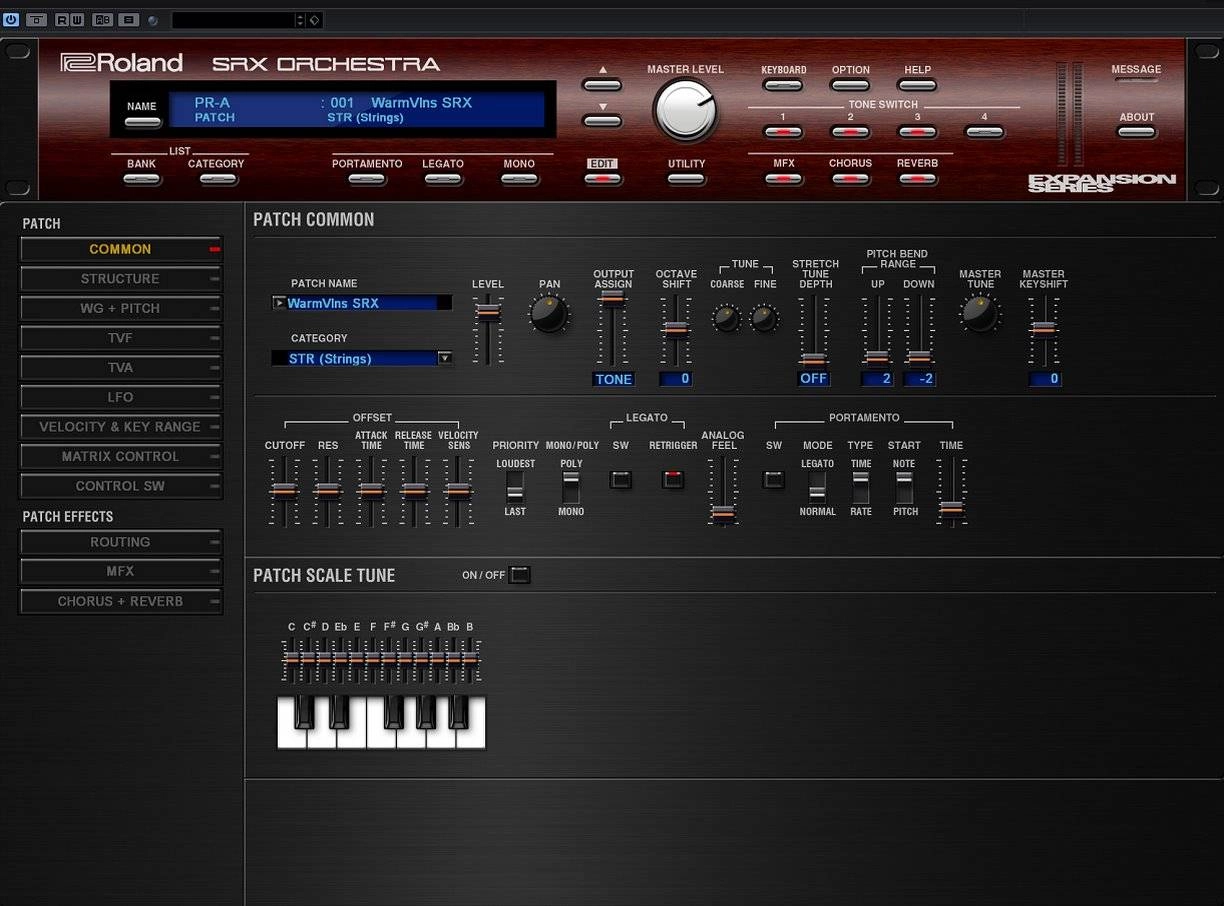Screen dimensions: 1224x906
Task: Flip the MONO/POLY selector switch
Action: [x=571, y=488]
